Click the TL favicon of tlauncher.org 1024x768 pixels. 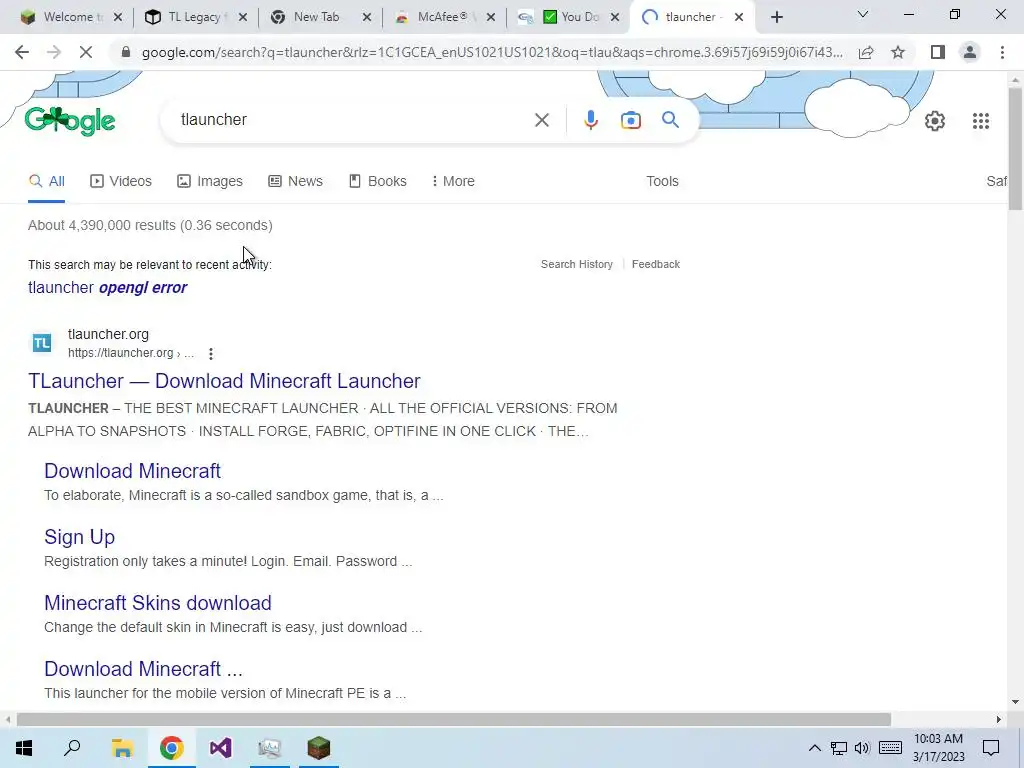[42, 343]
